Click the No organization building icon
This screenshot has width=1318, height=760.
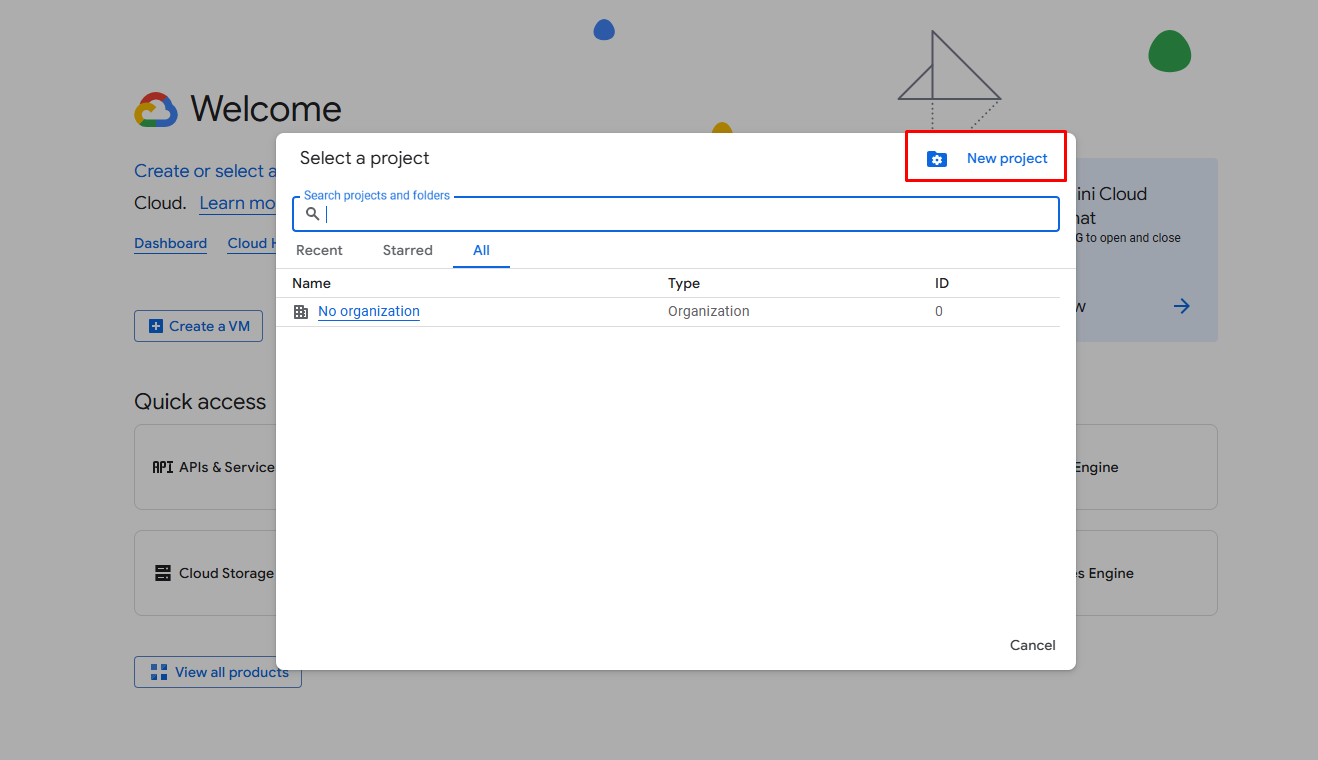(301, 312)
